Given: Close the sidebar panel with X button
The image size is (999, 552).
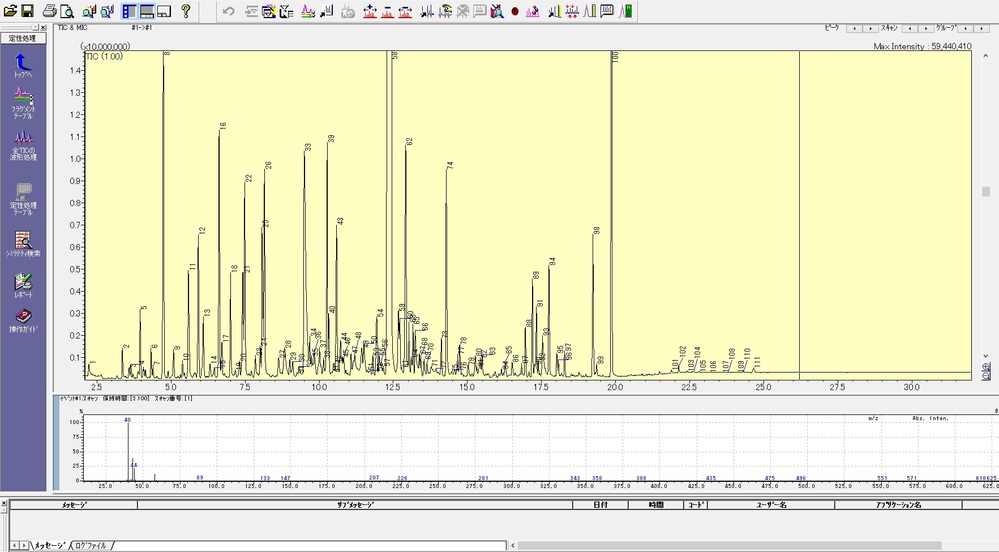Looking at the screenshot, I should 43,27.
